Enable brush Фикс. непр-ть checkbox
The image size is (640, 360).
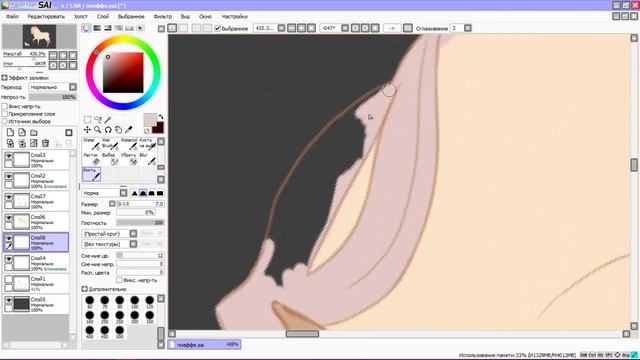(119, 280)
